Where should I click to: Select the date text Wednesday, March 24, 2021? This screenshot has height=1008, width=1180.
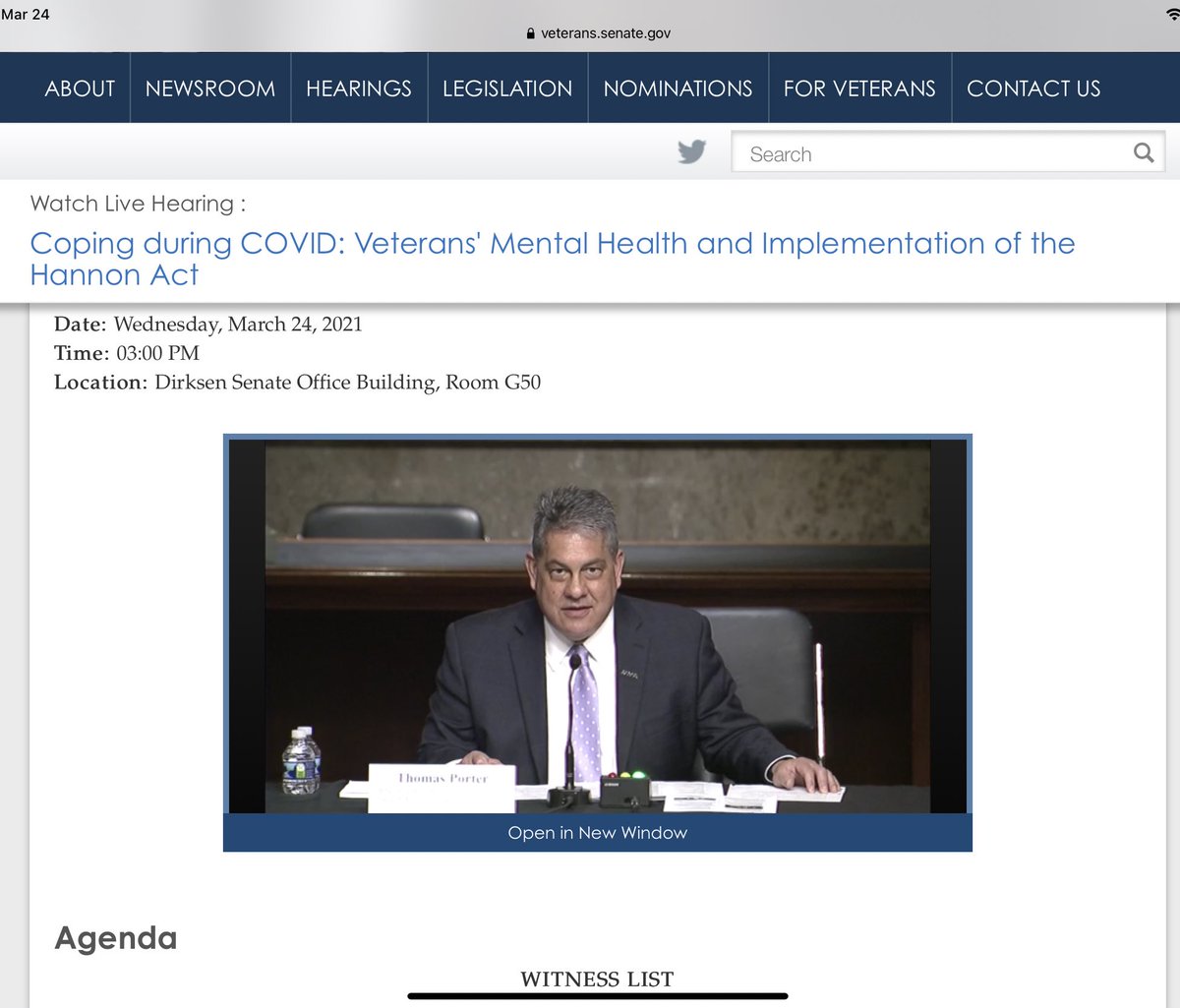pyautogui.click(x=238, y=325)
